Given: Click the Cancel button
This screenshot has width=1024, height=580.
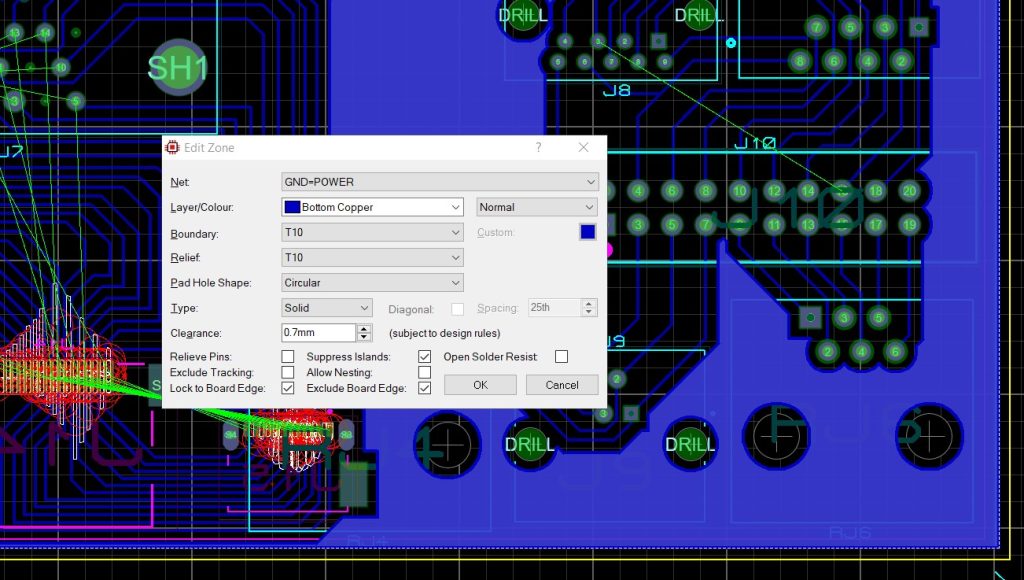Looking at the screenshot, I should (x=561, y=385).
